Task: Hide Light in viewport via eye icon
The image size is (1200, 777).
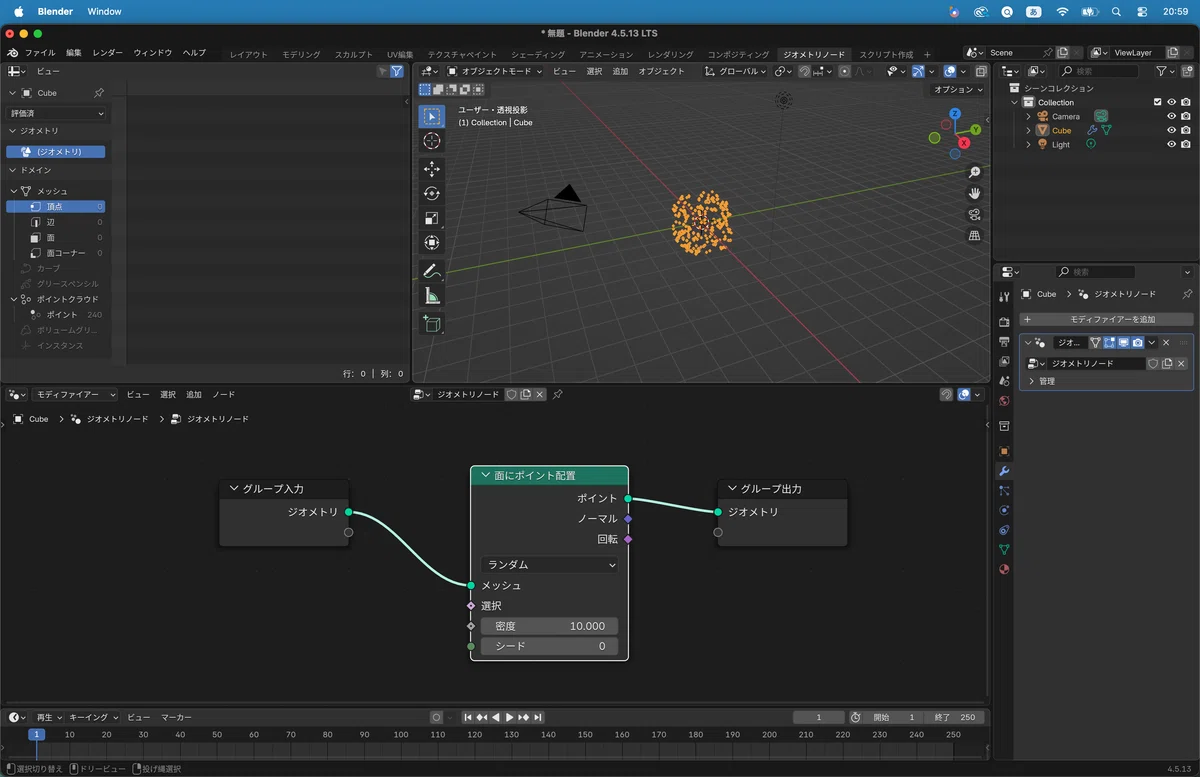Action: tap(1172, 144)
